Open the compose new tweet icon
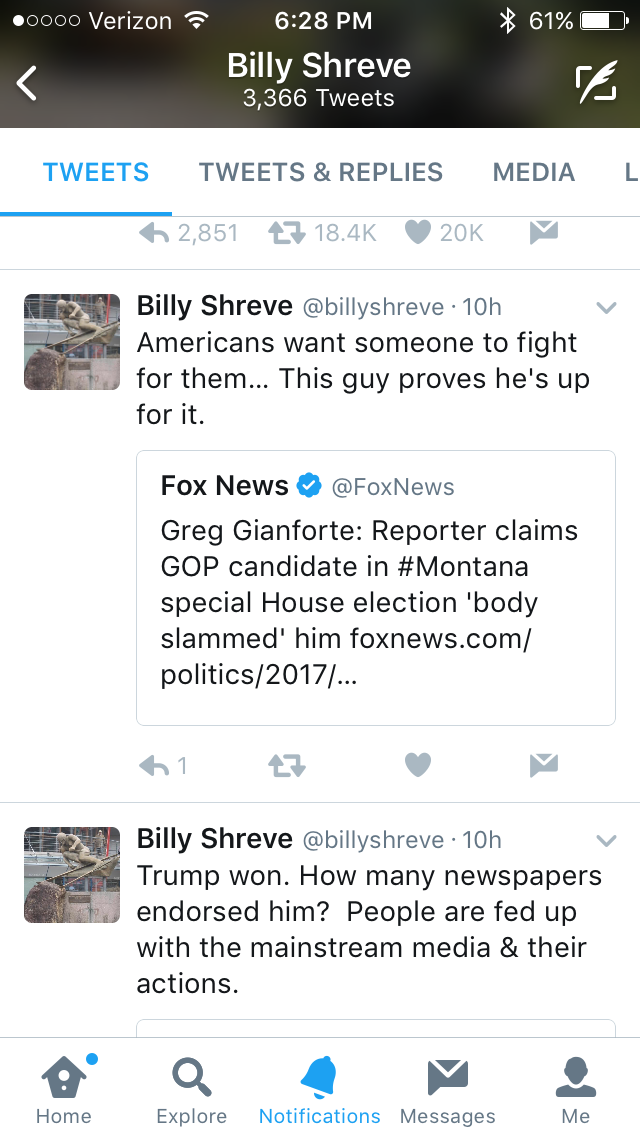This screenshot has width=640, height=1136. [x=596, y=83]
